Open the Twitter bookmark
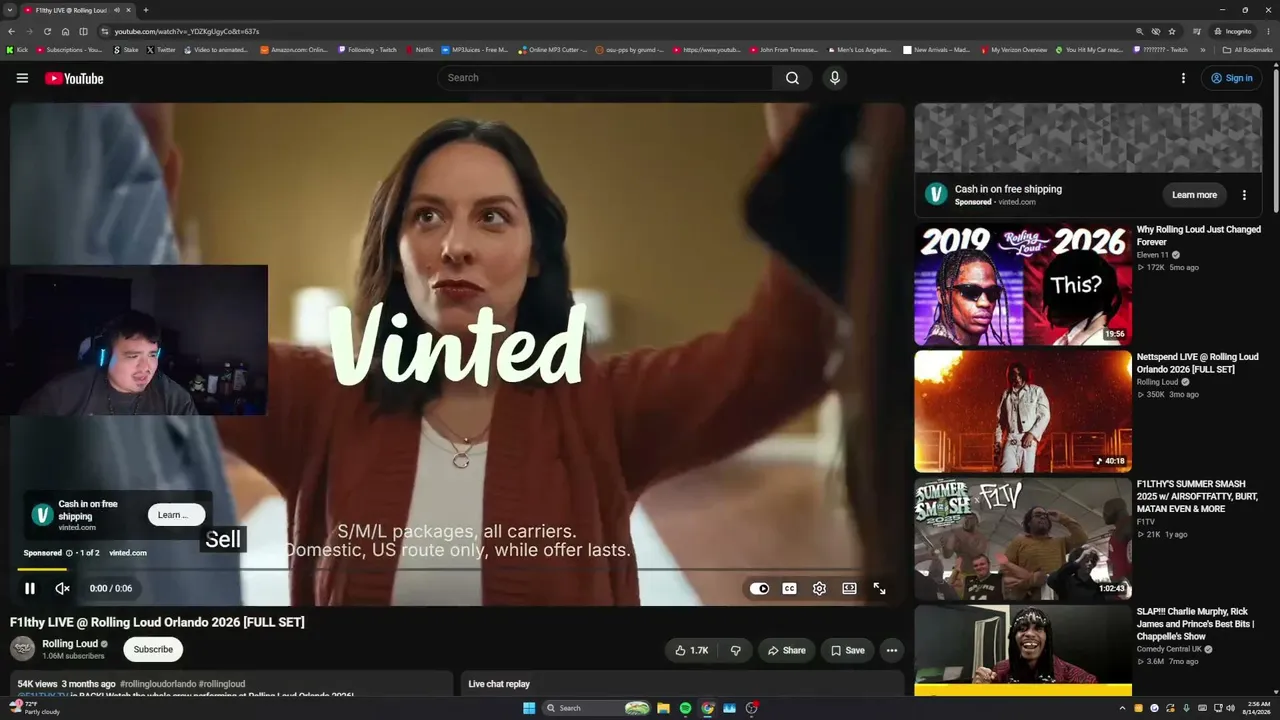Screen dimensions: 1280x720 [x=161, y=50]
